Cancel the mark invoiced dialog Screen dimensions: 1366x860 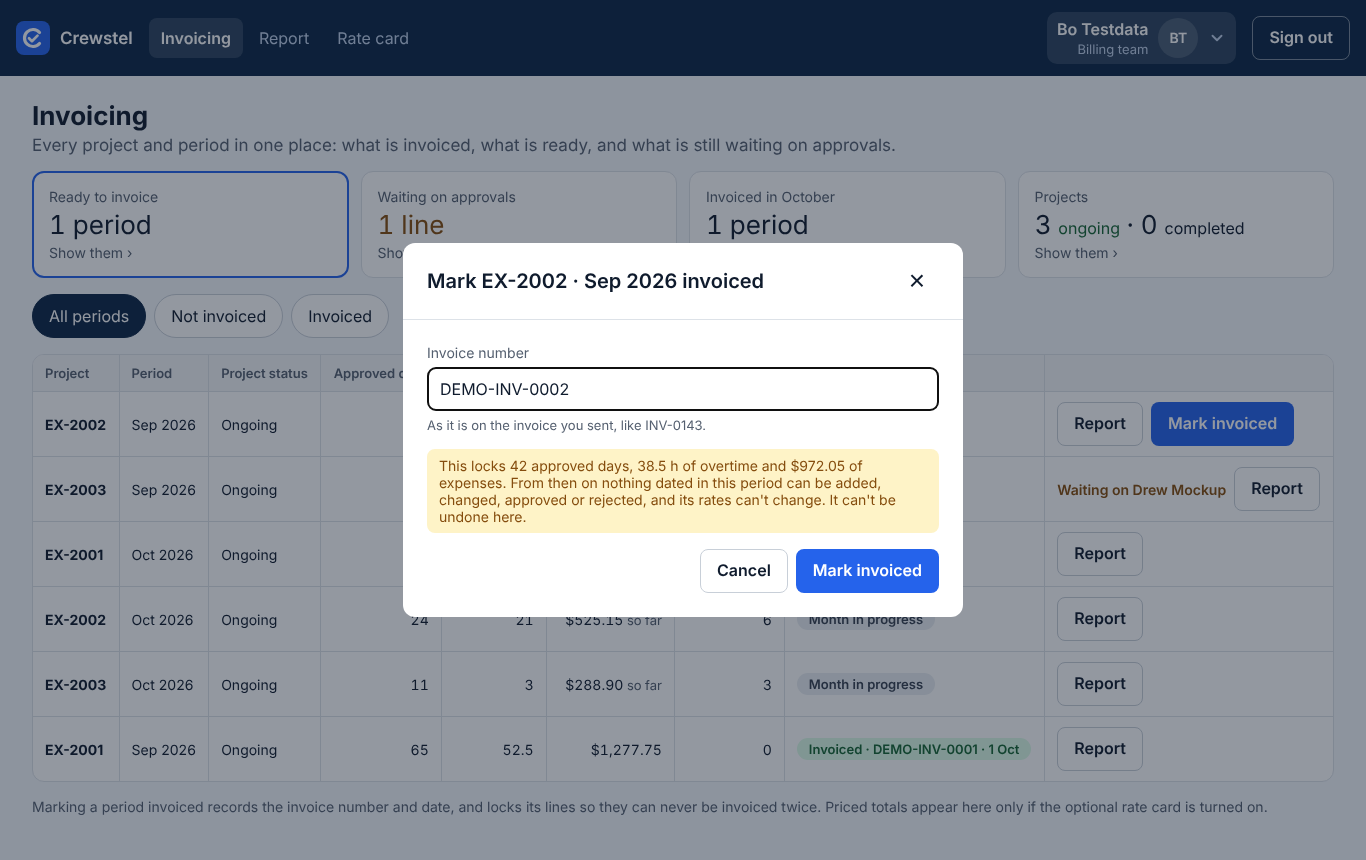[x=744, y=571]
